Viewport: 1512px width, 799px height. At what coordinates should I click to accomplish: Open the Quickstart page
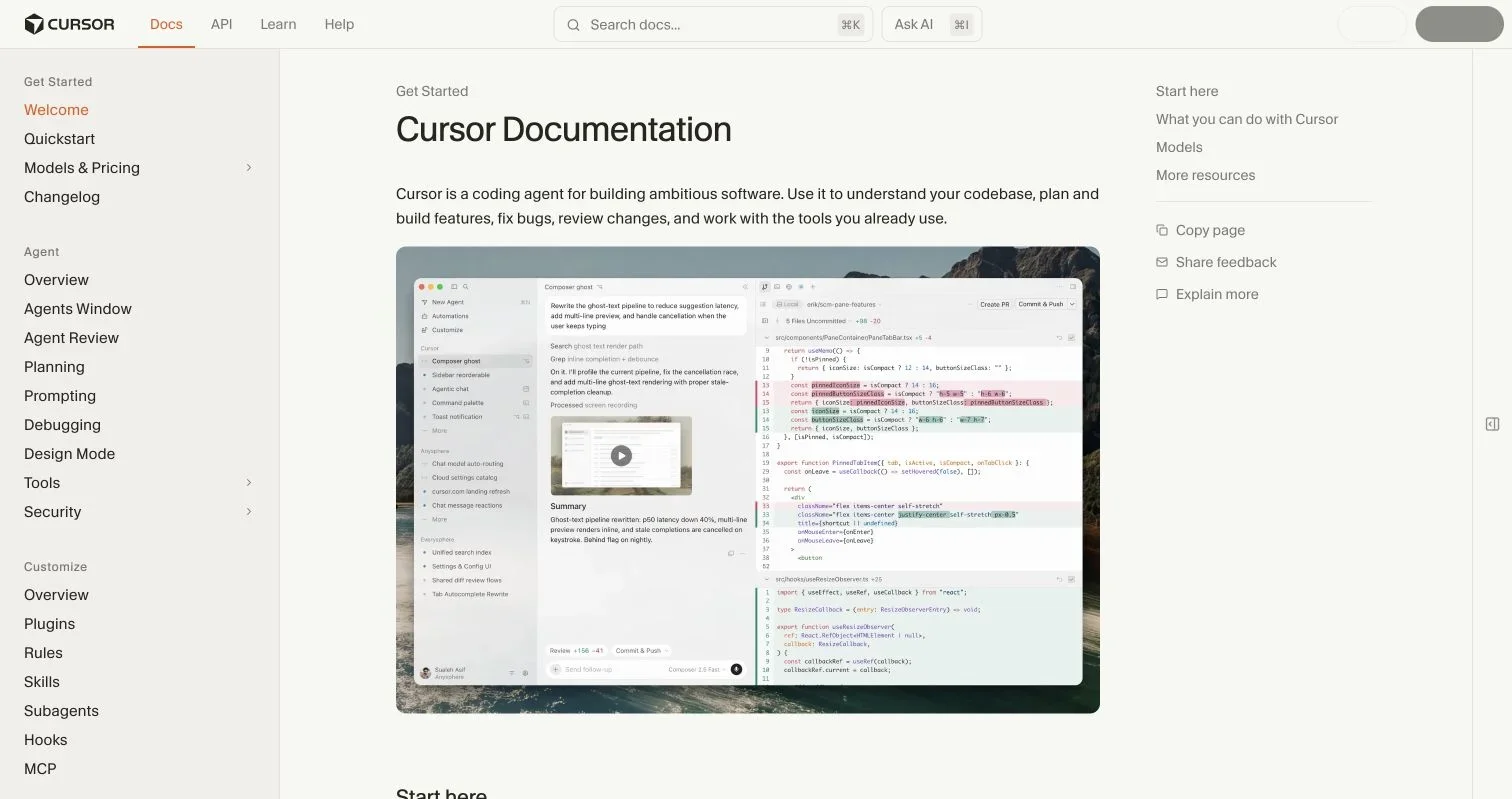[x=60, y=139]
